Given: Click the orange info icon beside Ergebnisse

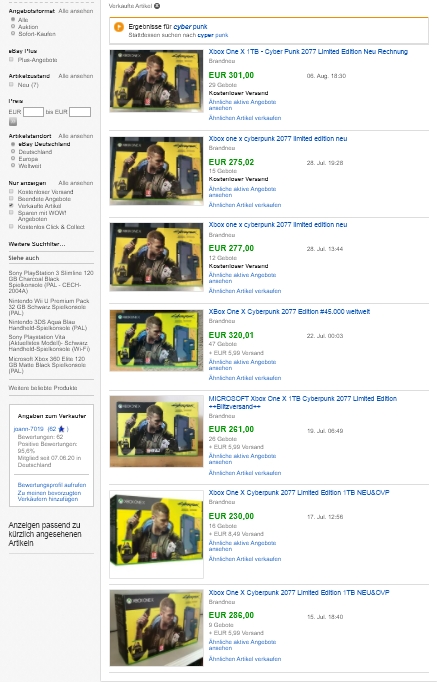Looking at the screenshot, I should point(119,27).
